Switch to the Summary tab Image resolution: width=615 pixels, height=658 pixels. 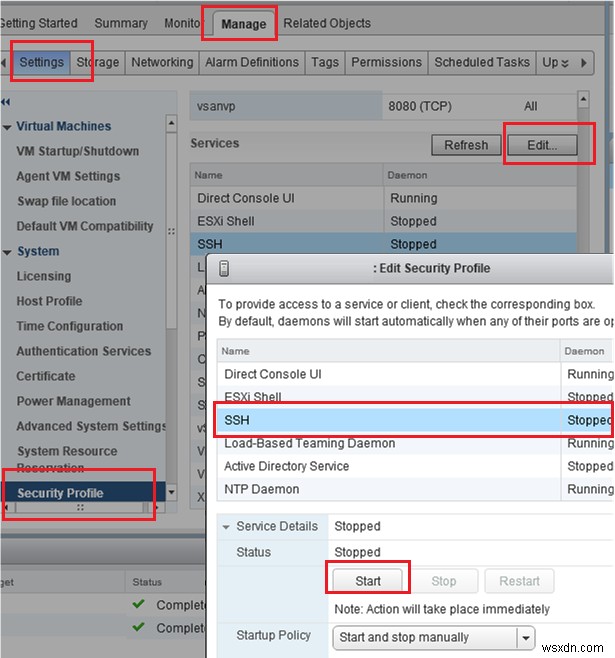[x=121, y=23]
